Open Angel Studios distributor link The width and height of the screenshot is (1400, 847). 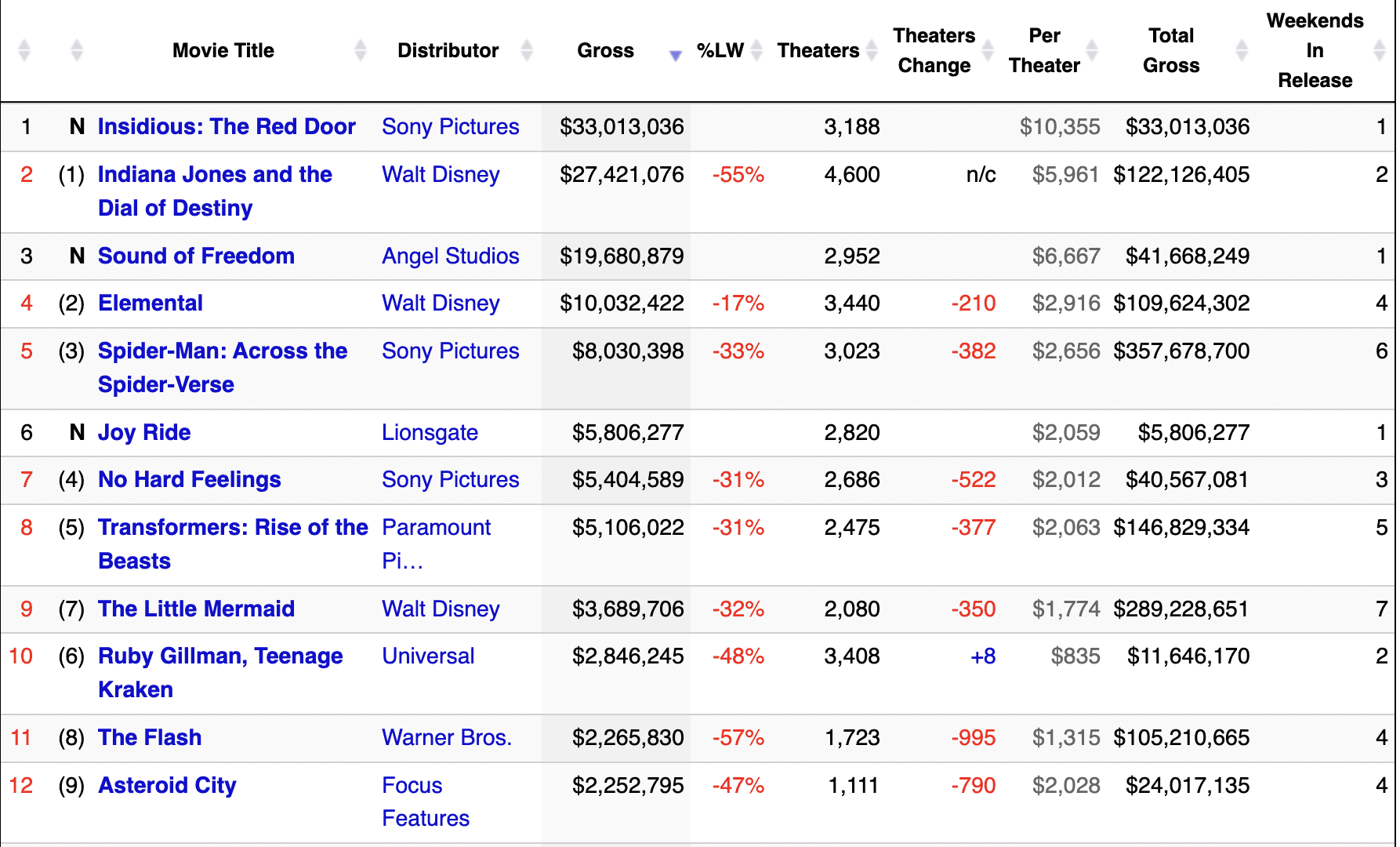pyautogui.click(x=451, y=256)
